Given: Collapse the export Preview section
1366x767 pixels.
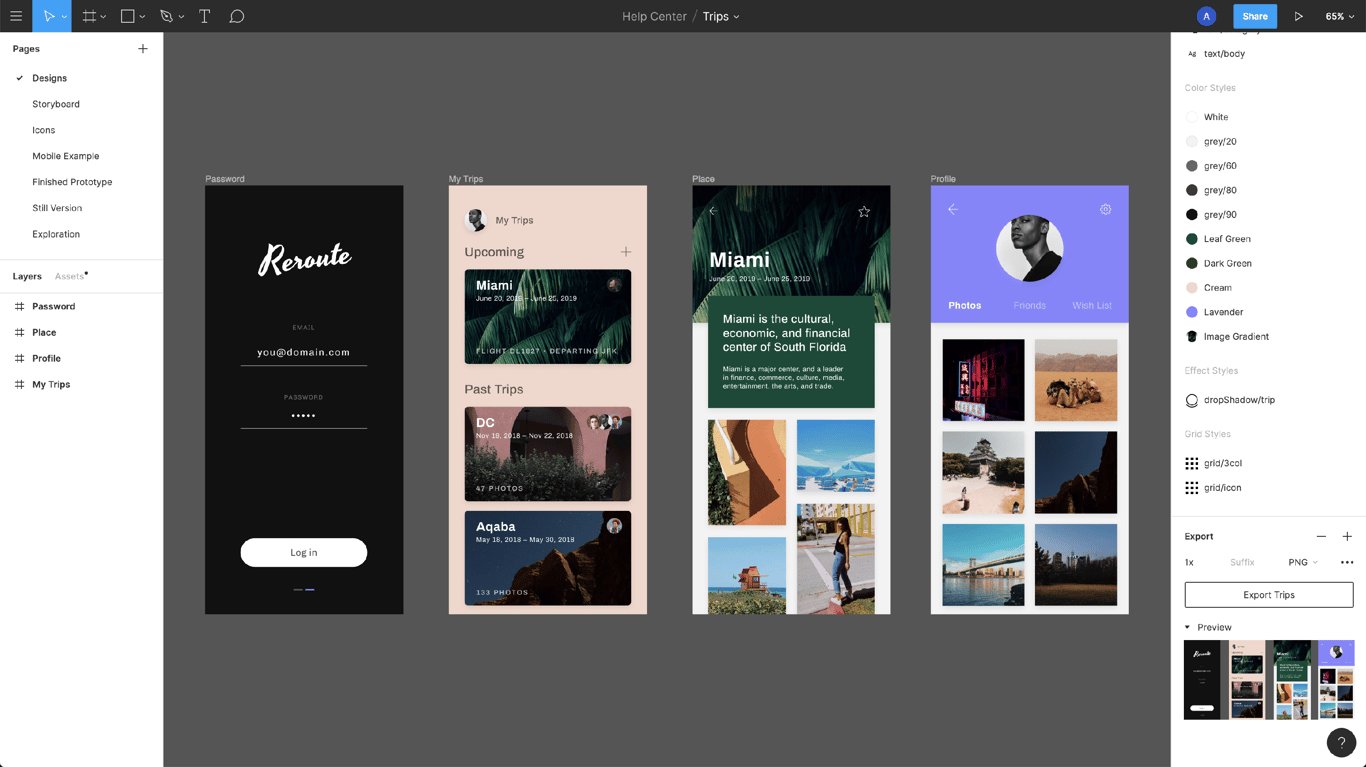Looking at the screenshot, I should 1188,627.
